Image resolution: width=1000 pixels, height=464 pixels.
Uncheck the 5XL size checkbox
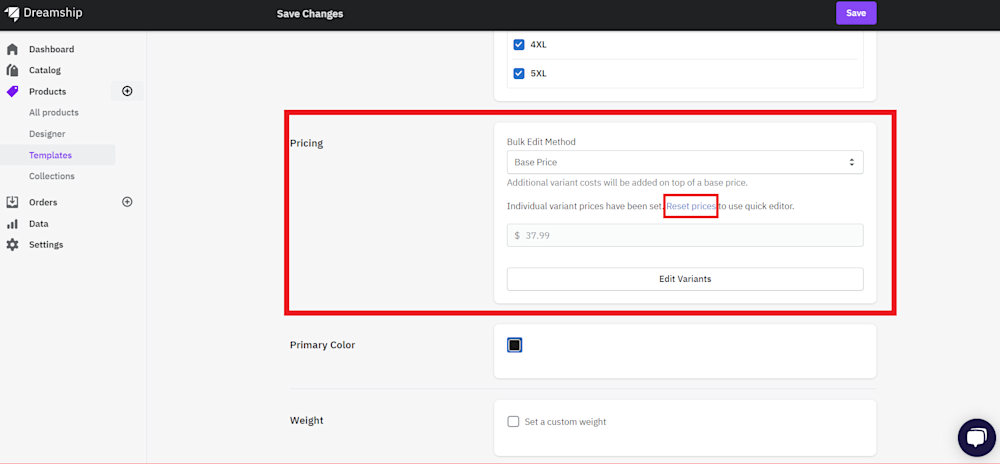click(519, 73)
